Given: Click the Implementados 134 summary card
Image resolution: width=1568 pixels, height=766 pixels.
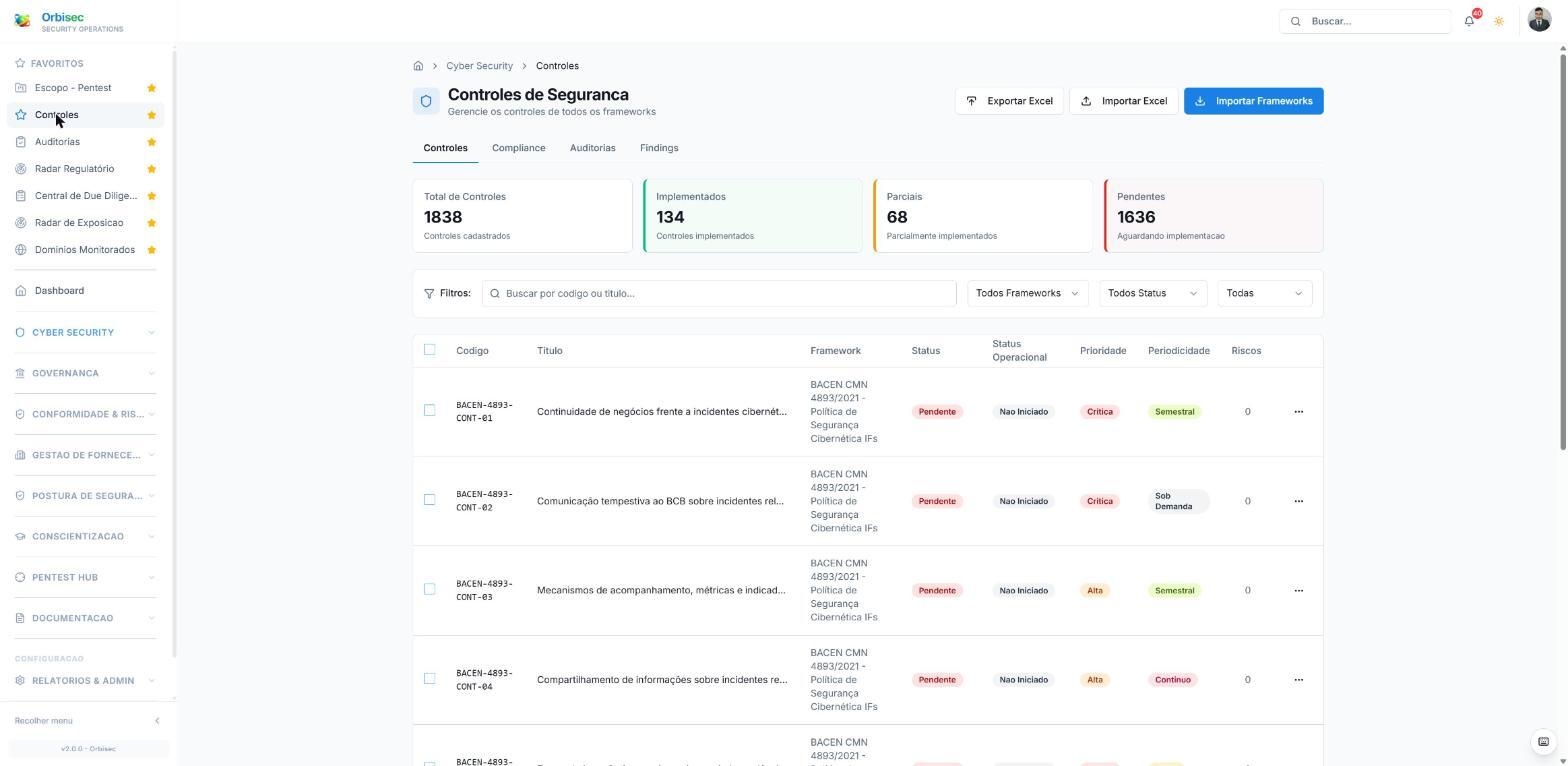Looking at the screenshot, I should point(753,216).
